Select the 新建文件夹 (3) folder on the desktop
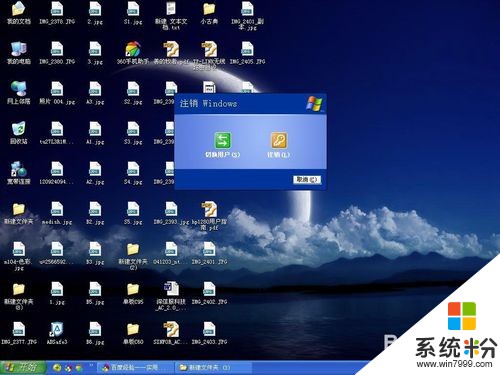This screenshot has height=375, width=500. pyautogui.click(x=19, y=289)
